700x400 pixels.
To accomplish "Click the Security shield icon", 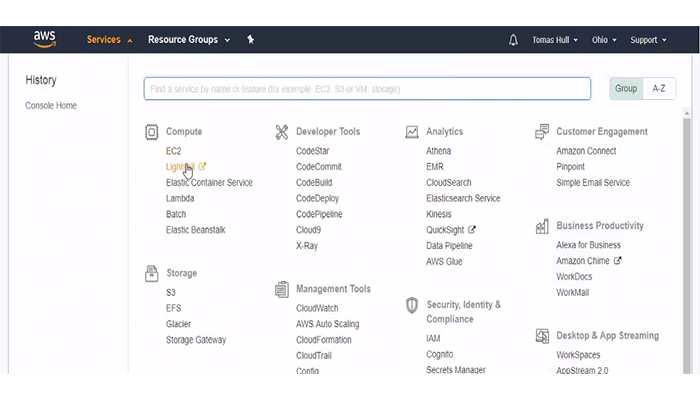I will pos(412,305).
